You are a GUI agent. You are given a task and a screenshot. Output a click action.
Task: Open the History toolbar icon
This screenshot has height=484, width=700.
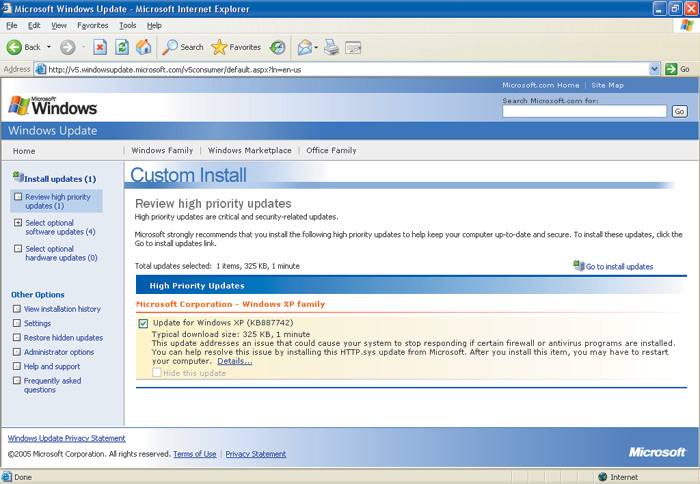click(x=278, y=47)
